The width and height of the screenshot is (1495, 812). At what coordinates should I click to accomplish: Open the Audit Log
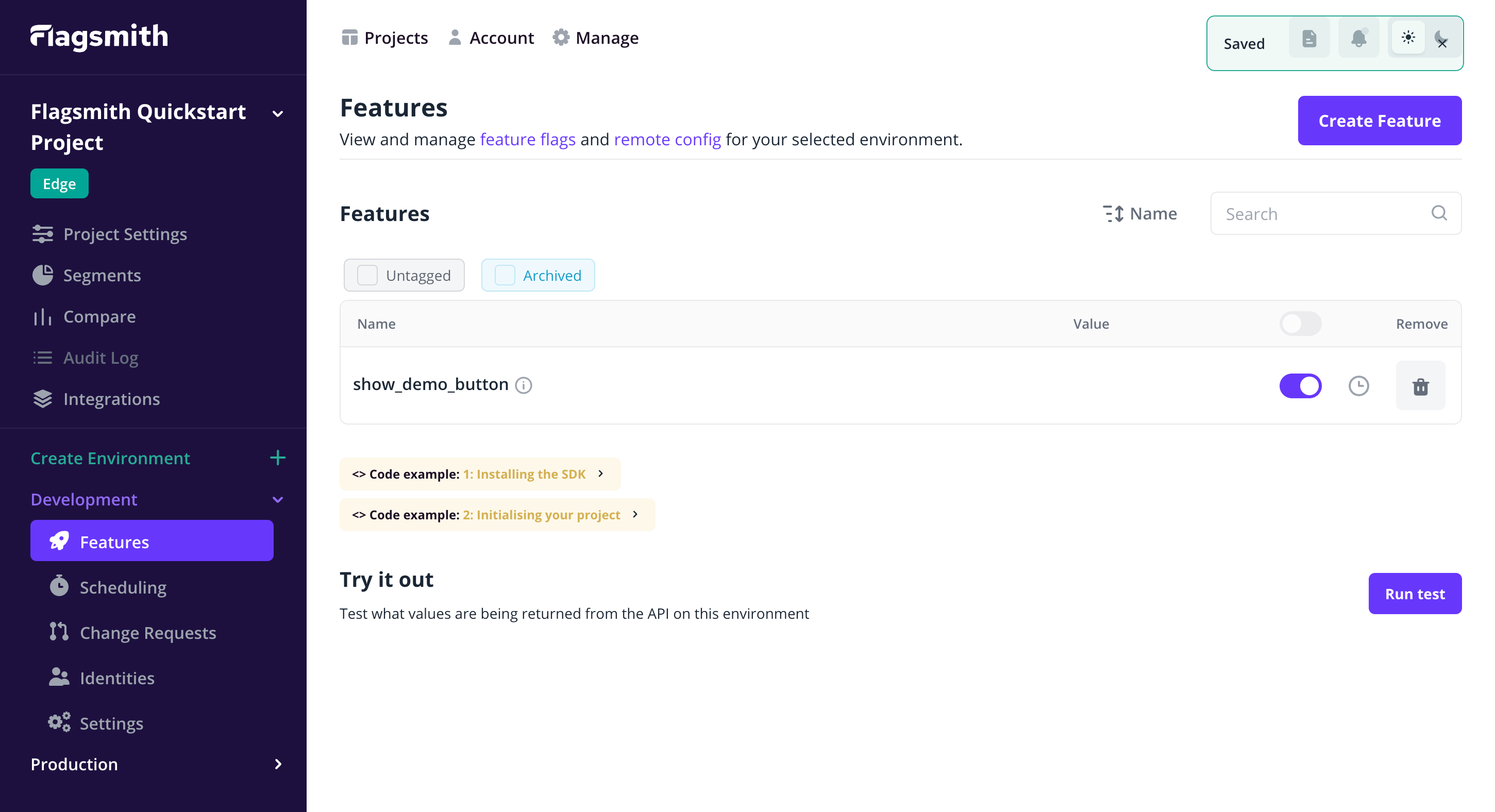point(86,358)
